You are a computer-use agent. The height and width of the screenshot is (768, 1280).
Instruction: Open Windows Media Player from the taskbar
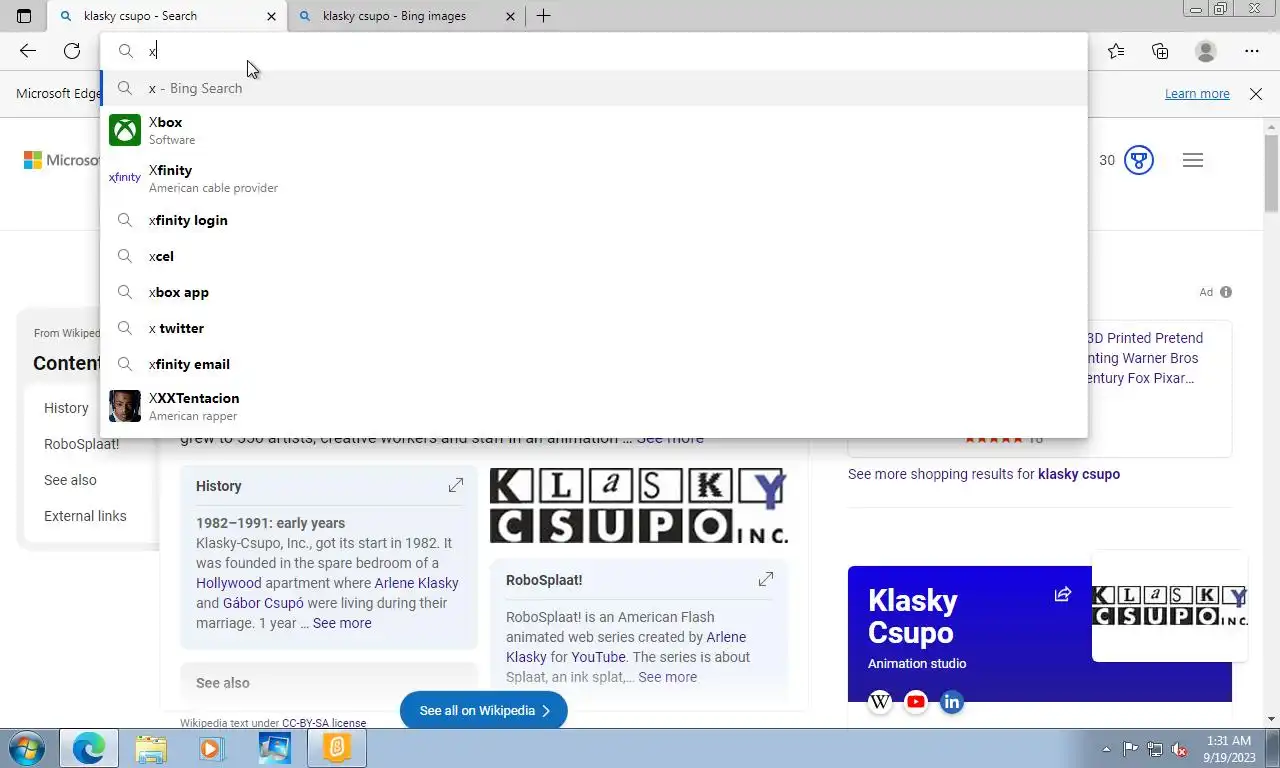click(x=212, y=748)
